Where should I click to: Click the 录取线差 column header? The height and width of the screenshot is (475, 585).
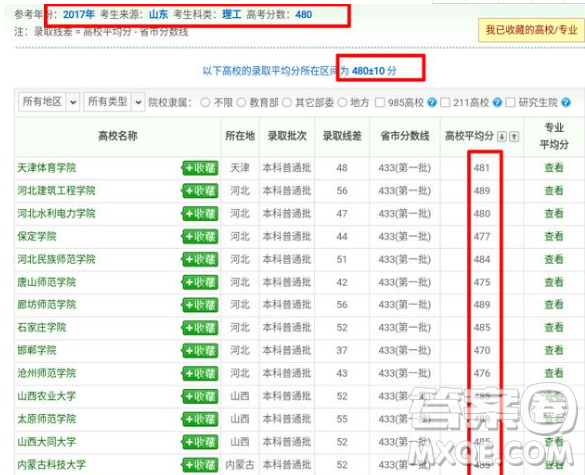pos(342,136)
